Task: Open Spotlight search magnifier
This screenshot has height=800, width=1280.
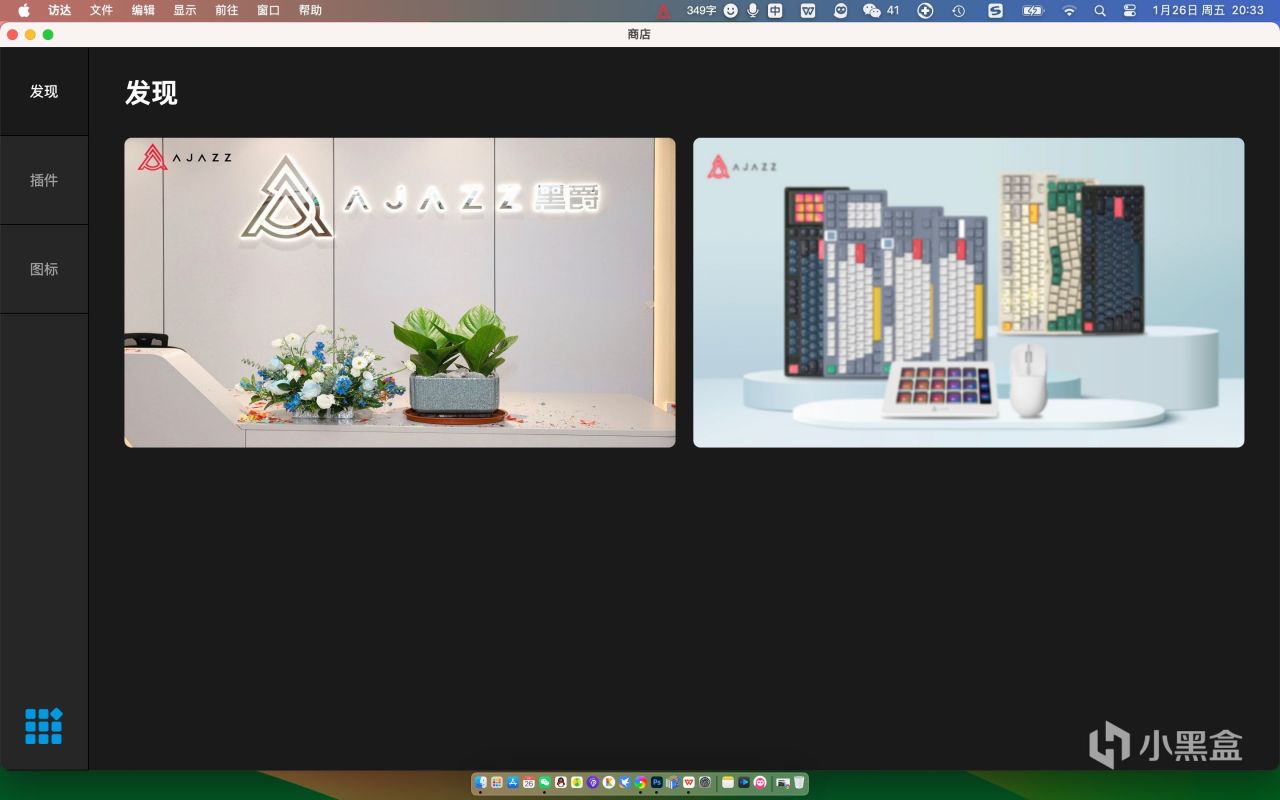Action: 1100,10
